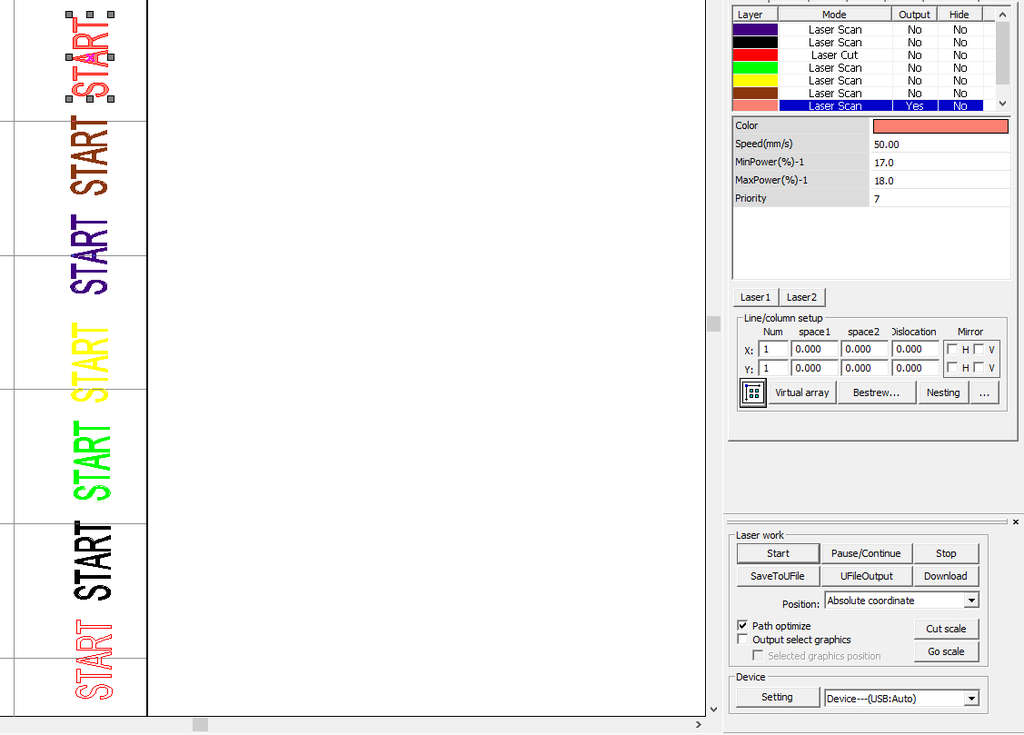Screen dimensions: 1024x735
Task: Click the Pause/Continue button
Action: pos(866,553)
